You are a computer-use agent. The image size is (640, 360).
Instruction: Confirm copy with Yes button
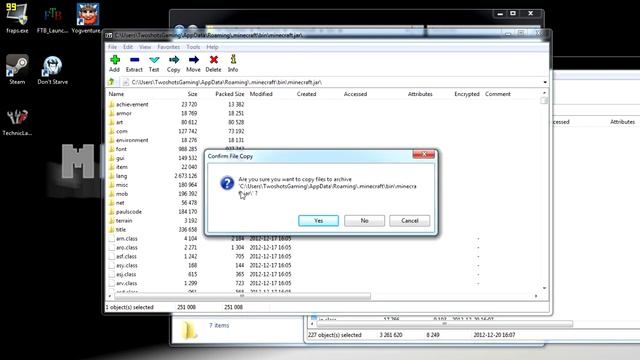[x=318, y=221]
